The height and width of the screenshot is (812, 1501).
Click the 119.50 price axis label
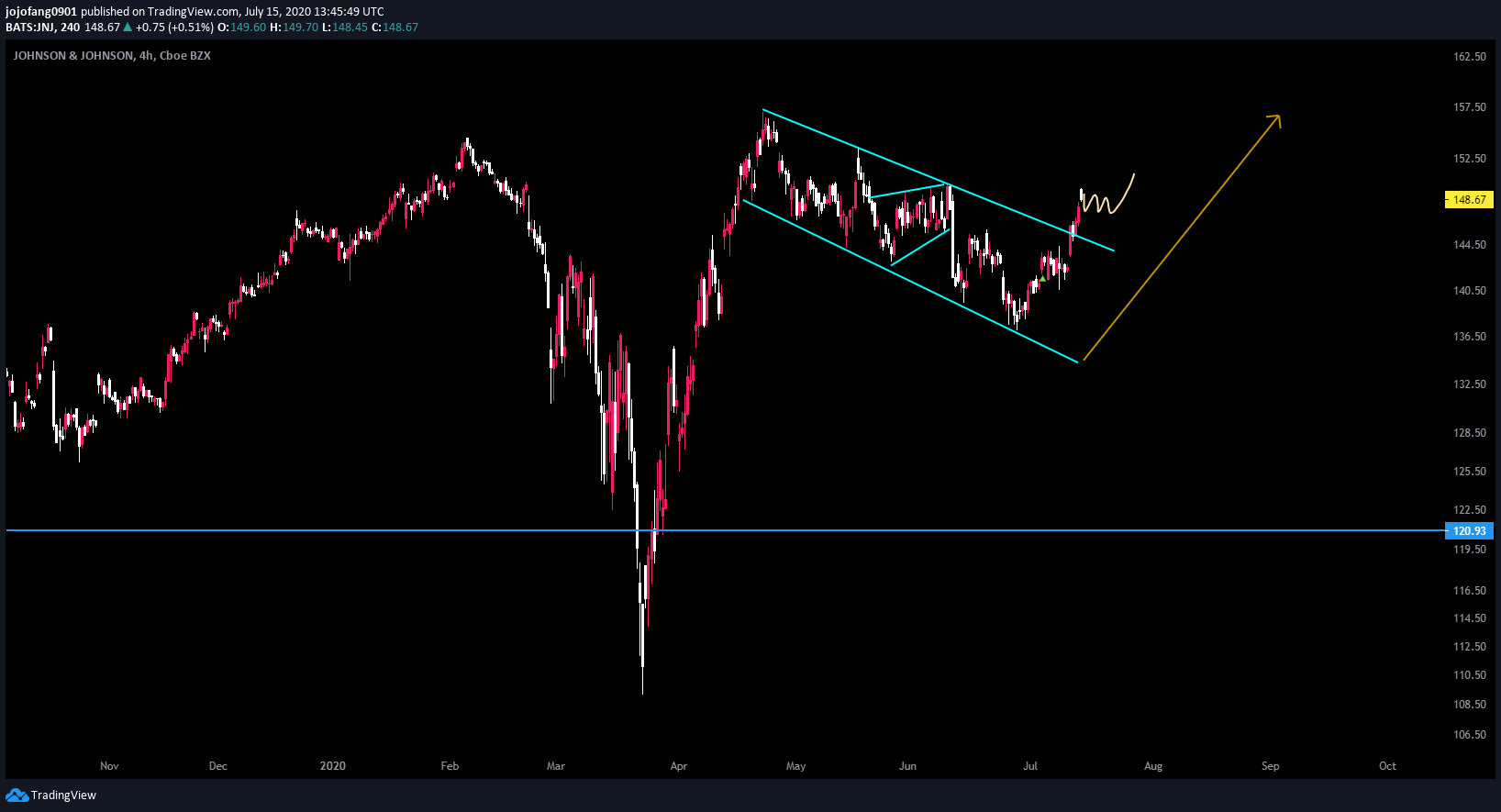coord(1470,550)
